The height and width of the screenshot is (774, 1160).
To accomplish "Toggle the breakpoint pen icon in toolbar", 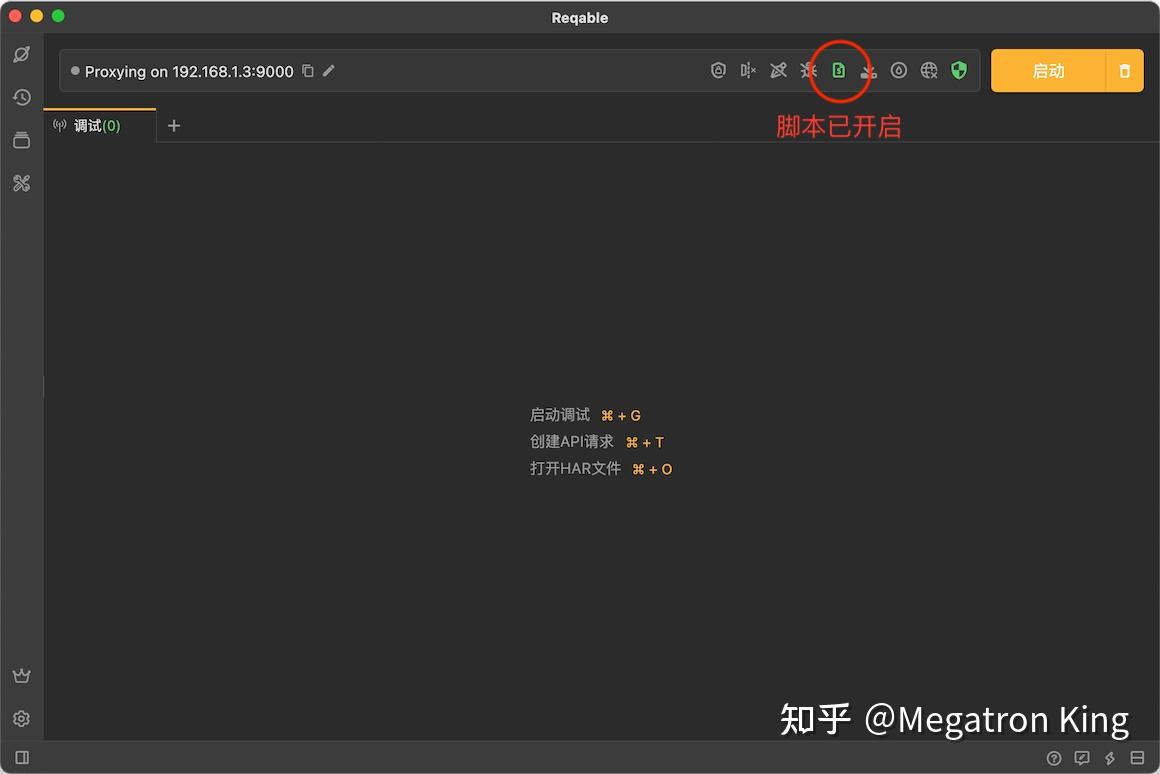I will tap(778, 70).
